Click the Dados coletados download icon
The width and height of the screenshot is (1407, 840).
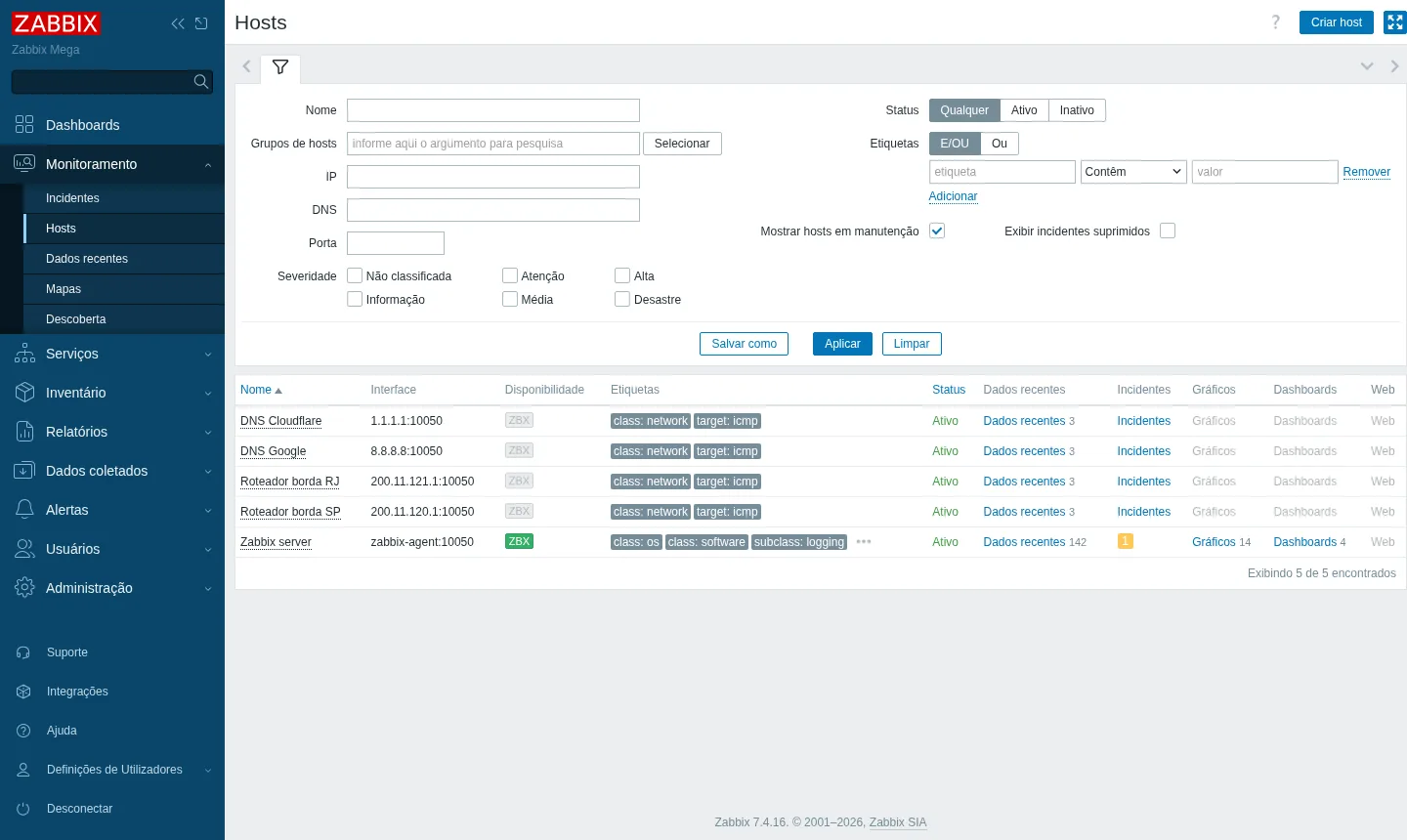coord(24,471)
